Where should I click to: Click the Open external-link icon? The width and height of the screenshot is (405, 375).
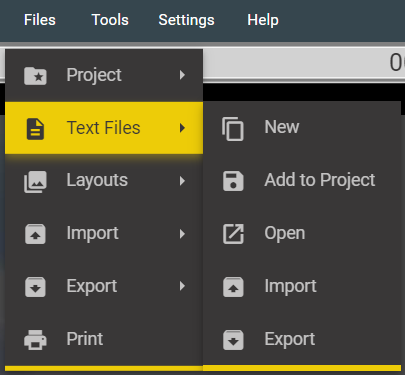coord(233,234)
